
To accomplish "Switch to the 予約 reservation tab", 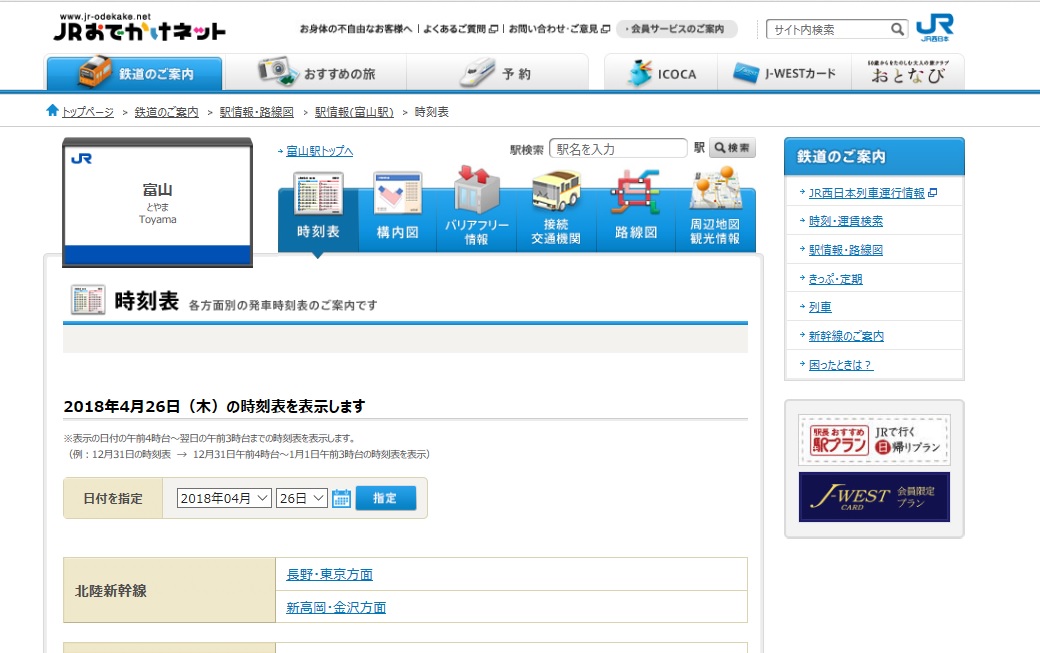I will tap(496, 74).
